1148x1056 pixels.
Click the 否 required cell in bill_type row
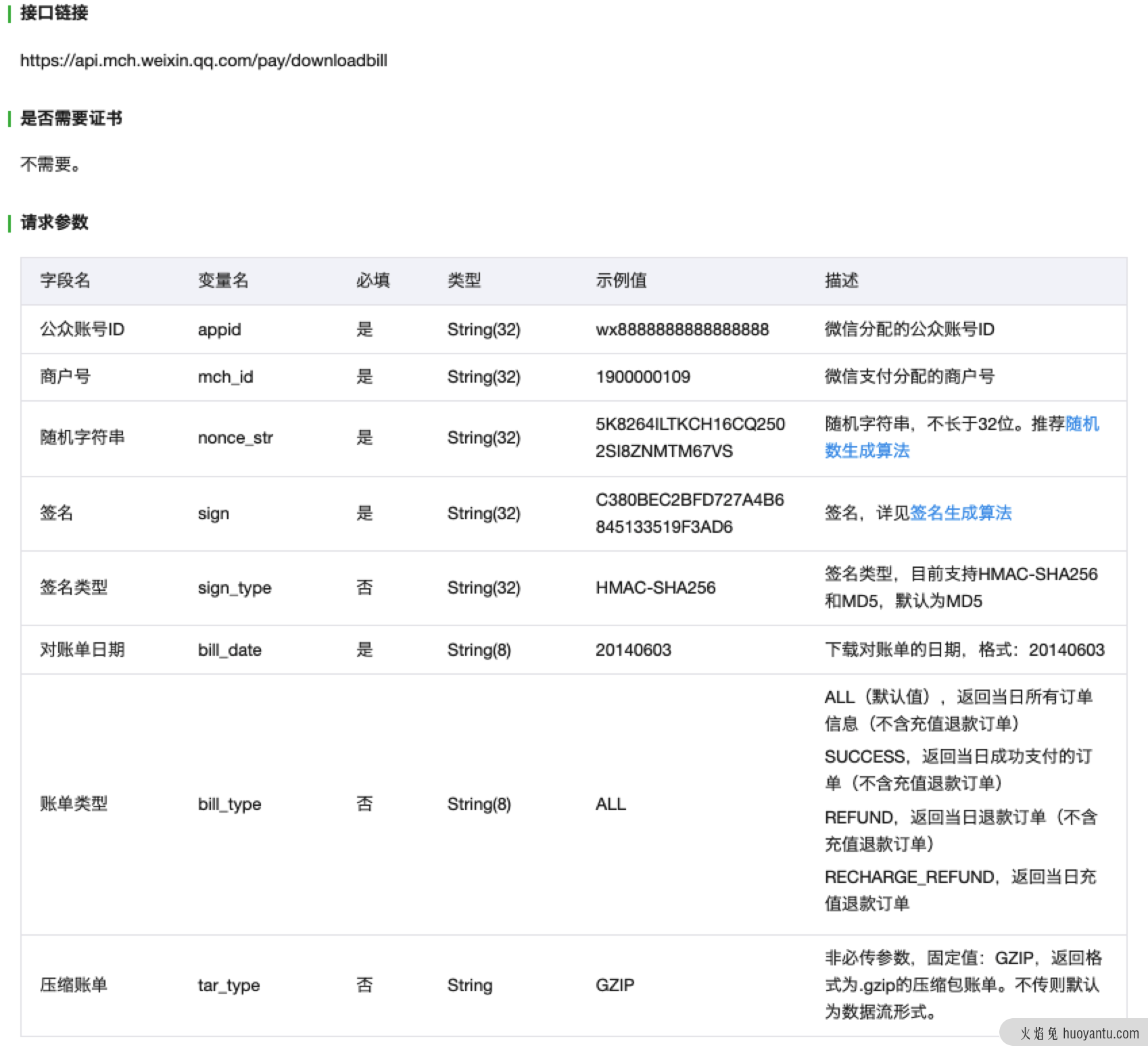(x=364, y=804)
